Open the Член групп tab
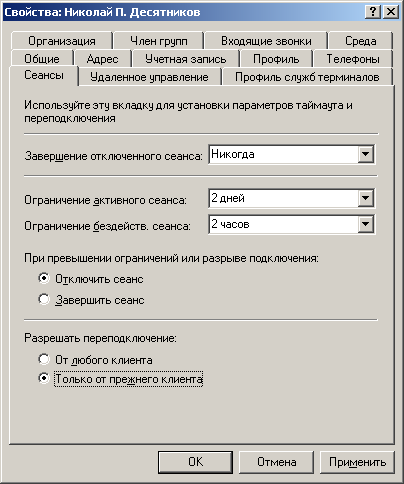 pyautogui.click(x=159, y=41)
